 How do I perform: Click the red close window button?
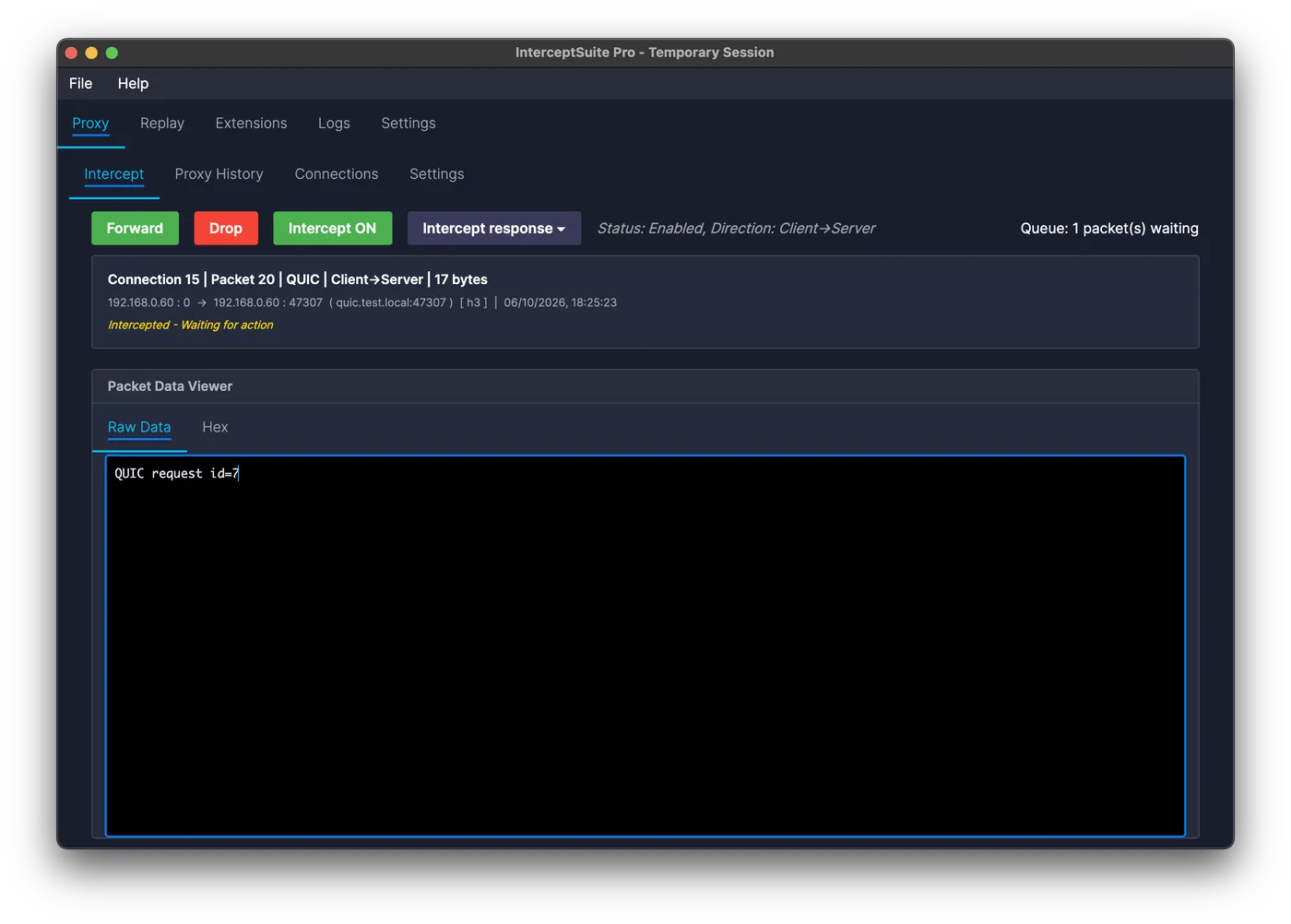71,53
